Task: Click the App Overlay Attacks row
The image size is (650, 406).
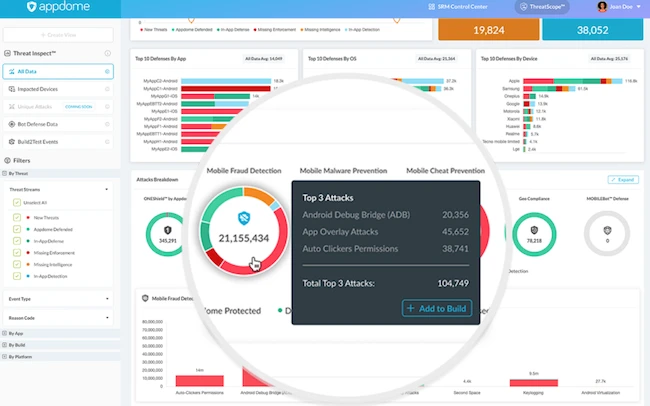Action: [386, 231]
